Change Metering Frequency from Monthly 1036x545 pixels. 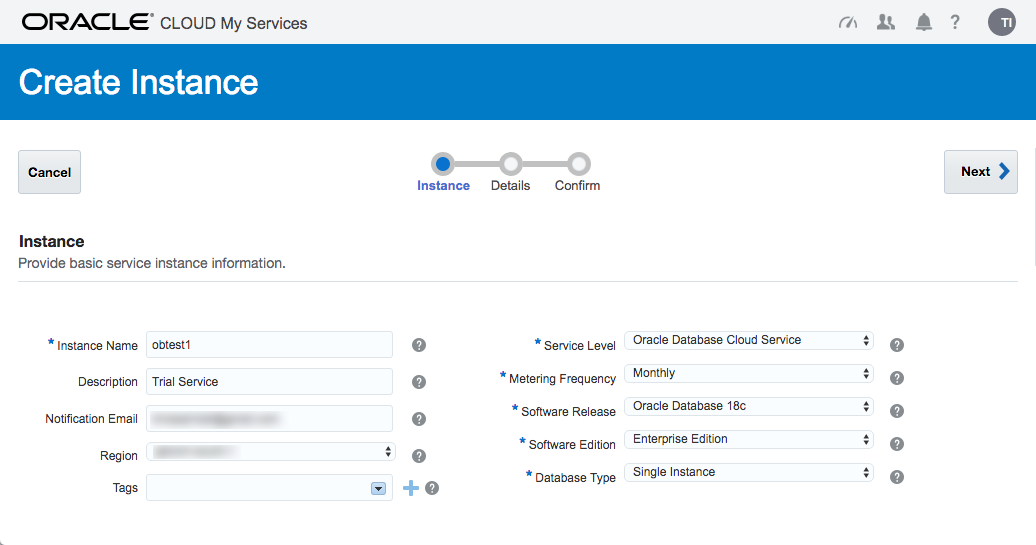coord(749,373)
